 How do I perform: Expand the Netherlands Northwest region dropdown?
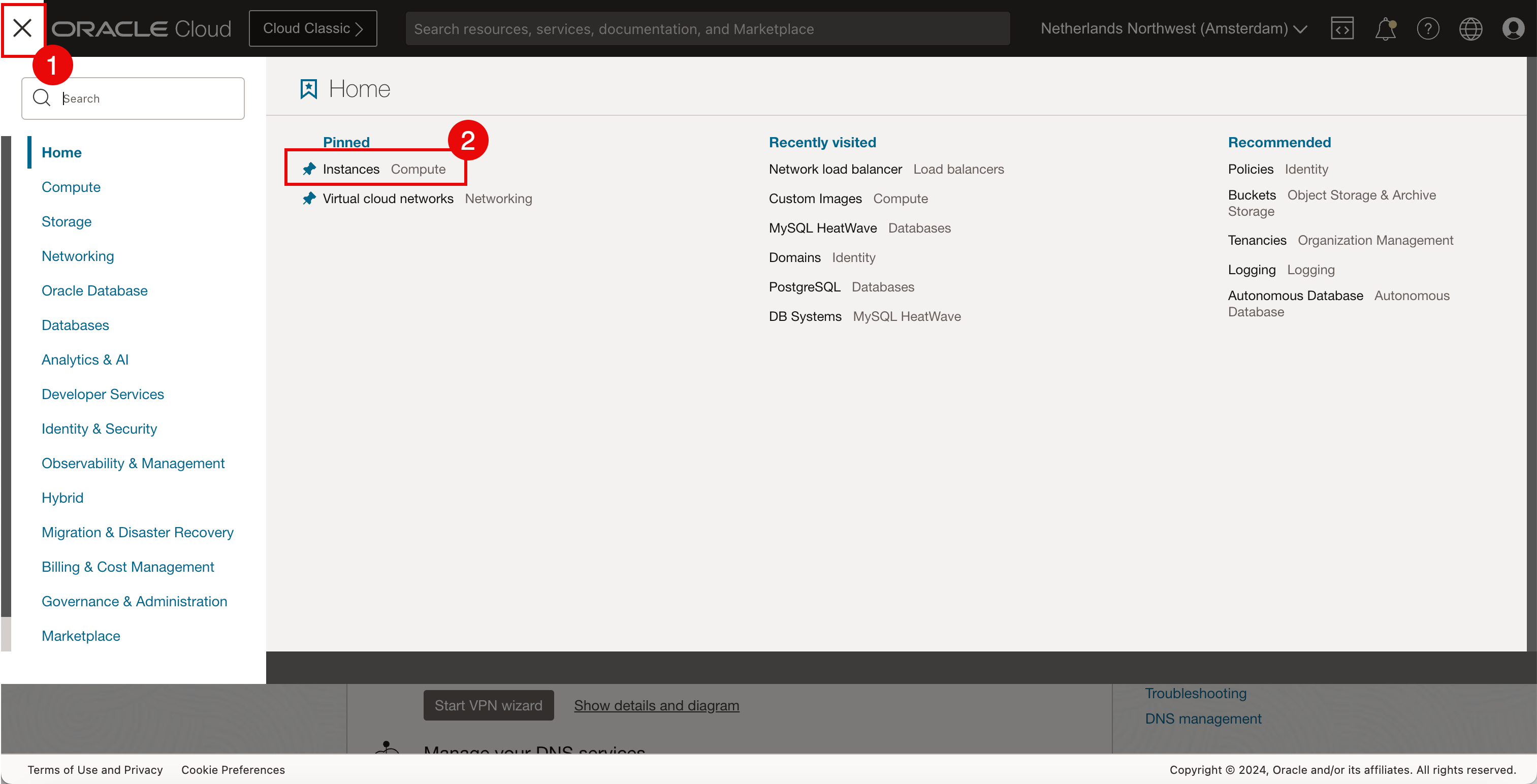[x=1174, y=28]
